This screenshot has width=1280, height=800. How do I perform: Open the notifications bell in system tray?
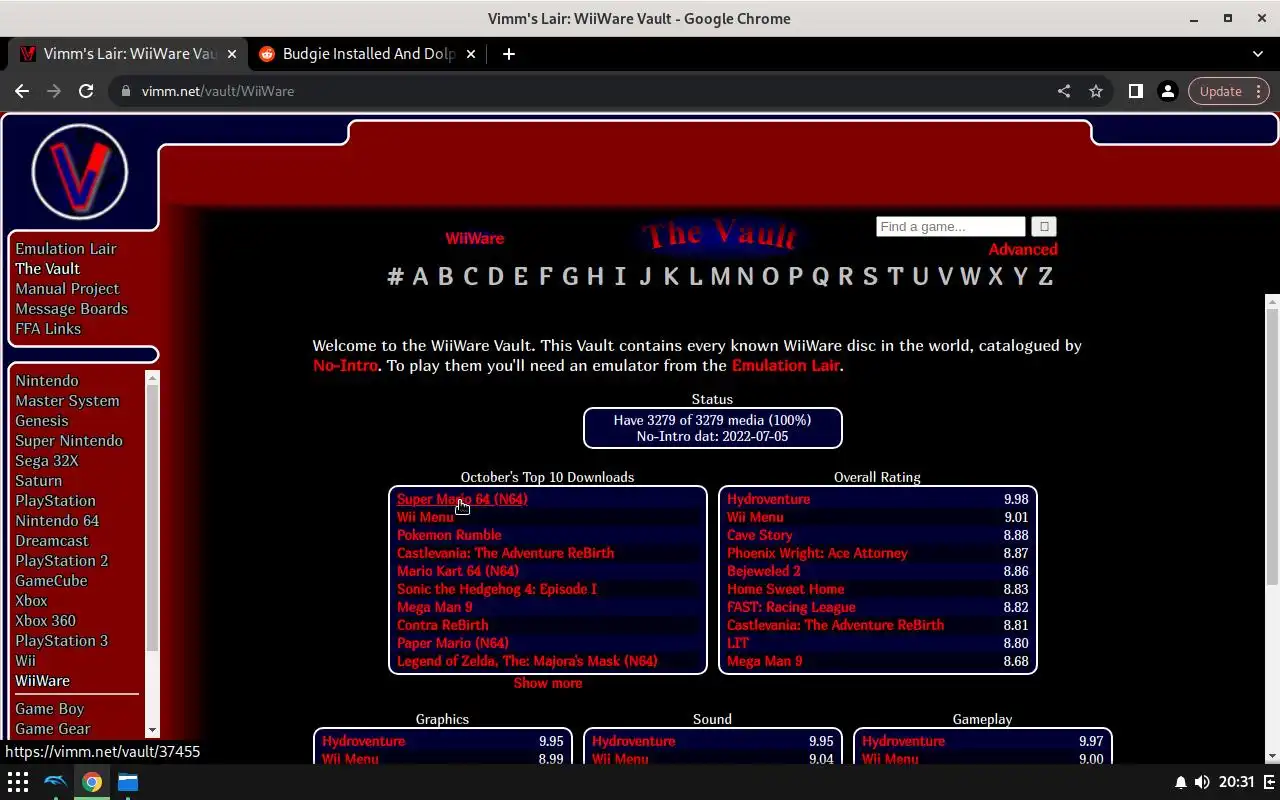(1180, 782)
